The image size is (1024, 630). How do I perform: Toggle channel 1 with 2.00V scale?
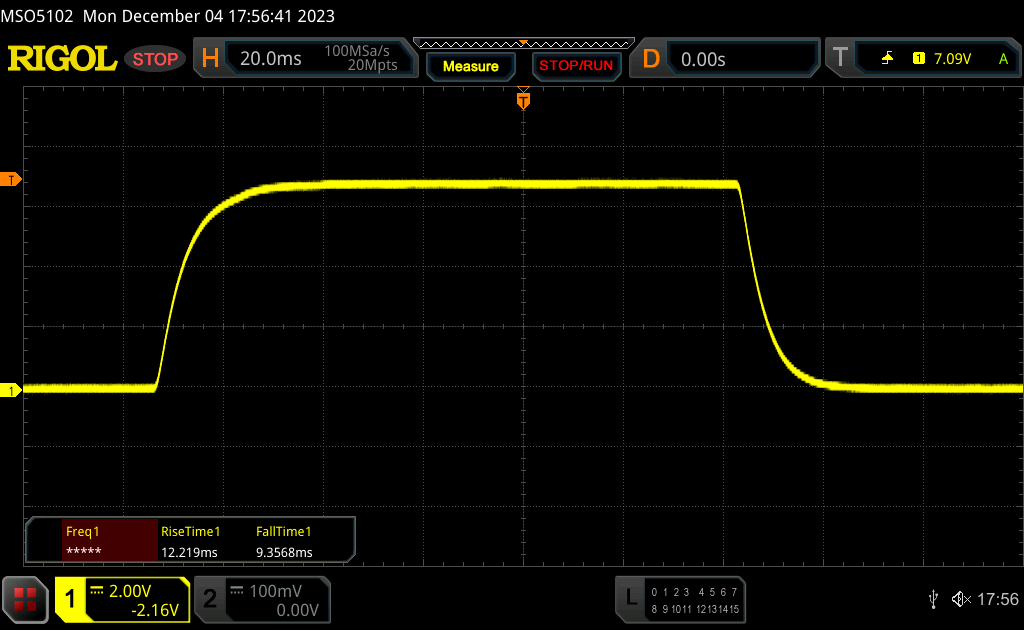click(x=122, y=599)
